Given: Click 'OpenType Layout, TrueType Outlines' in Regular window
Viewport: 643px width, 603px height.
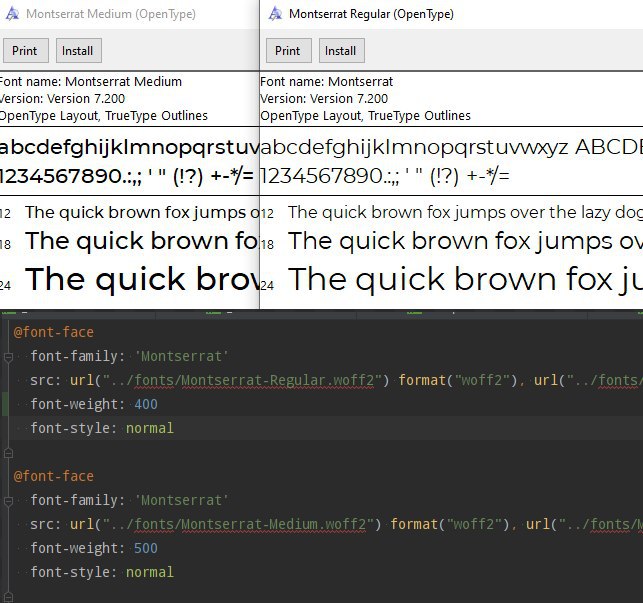Looking at the screenshot, I should (x=365, y=116).
